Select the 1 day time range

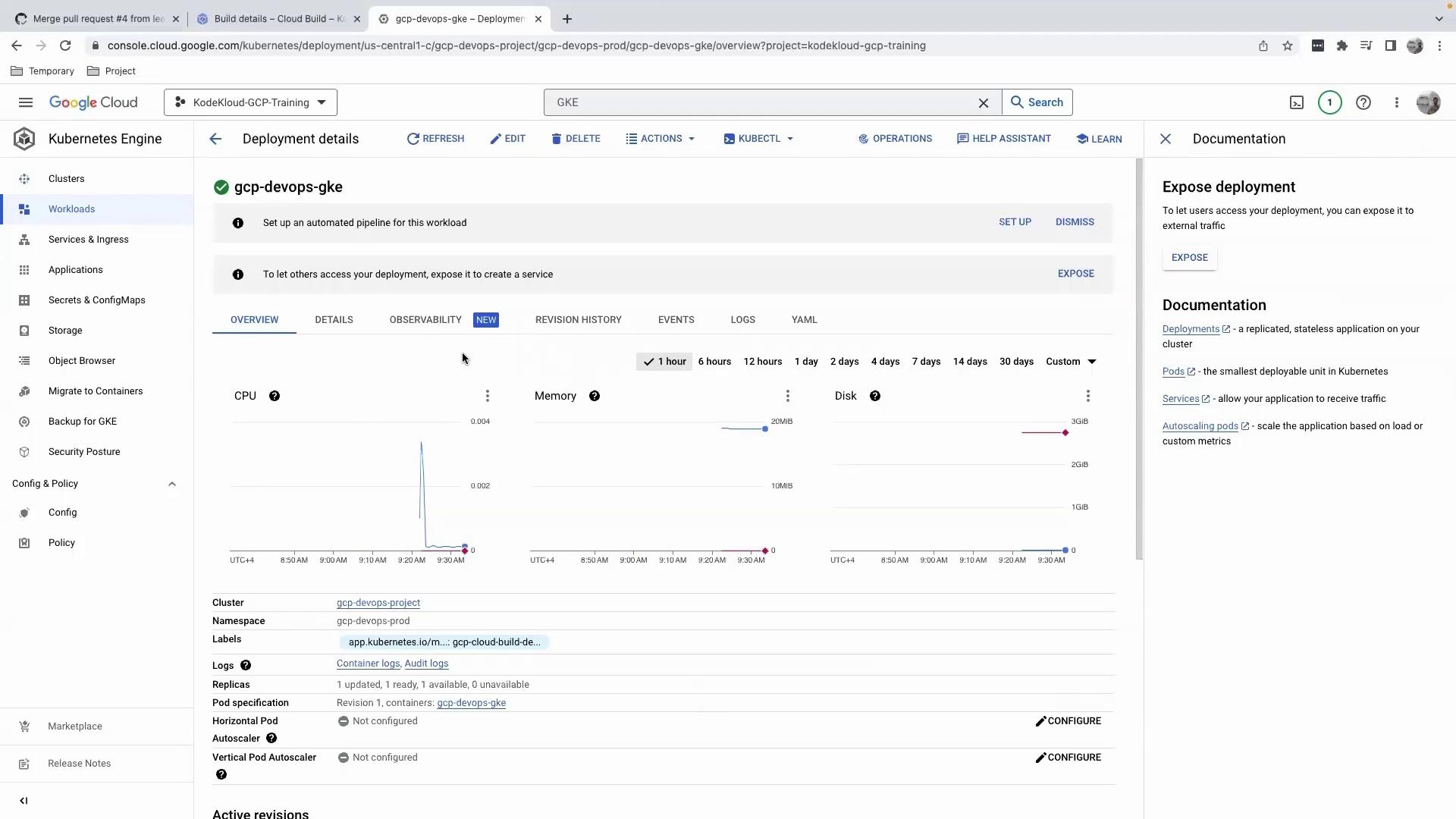click(x=806, y=362)
